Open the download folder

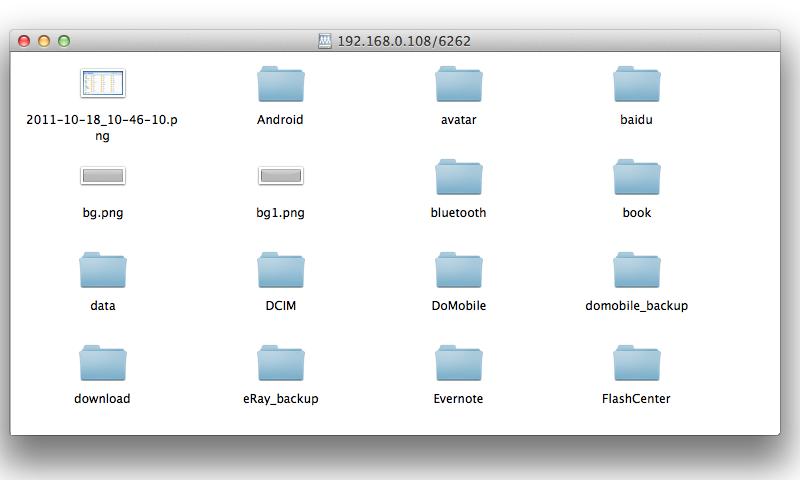(x=102, y=364)
